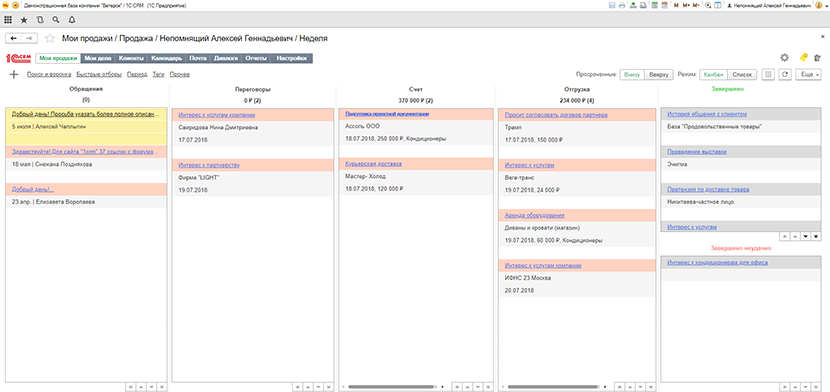Open Претензия по доставке товара link

point(708,189)
